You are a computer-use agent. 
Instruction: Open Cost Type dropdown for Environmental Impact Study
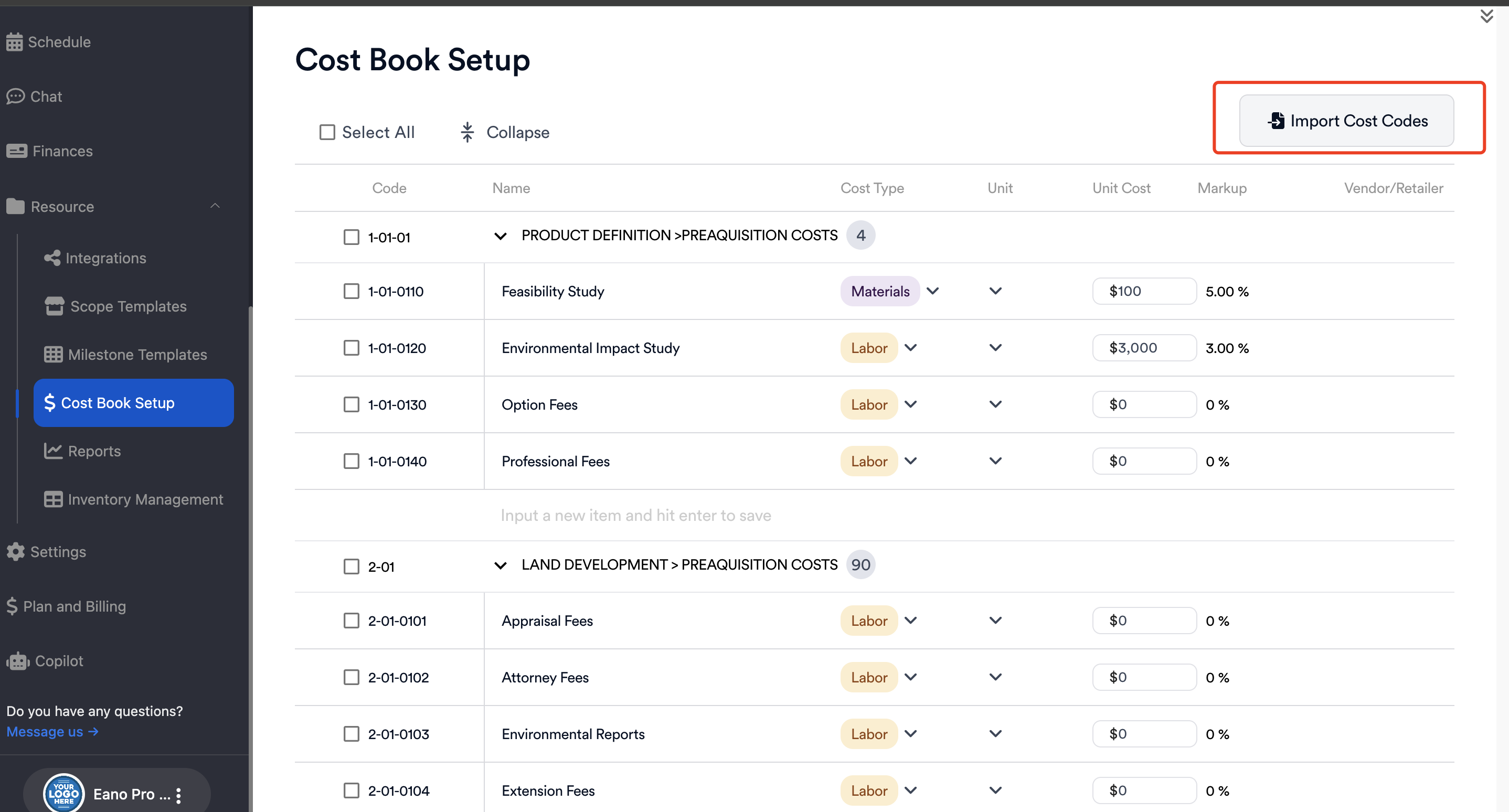click(910, 348)
